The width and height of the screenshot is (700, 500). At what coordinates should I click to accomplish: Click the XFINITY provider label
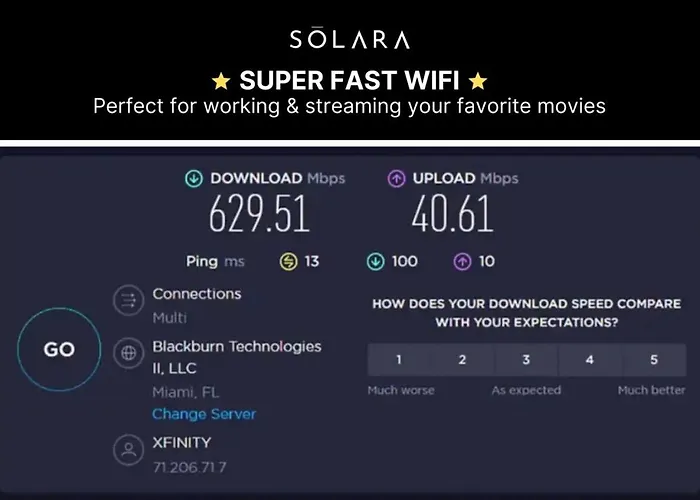pyautogui.click(x=182, y=442)
